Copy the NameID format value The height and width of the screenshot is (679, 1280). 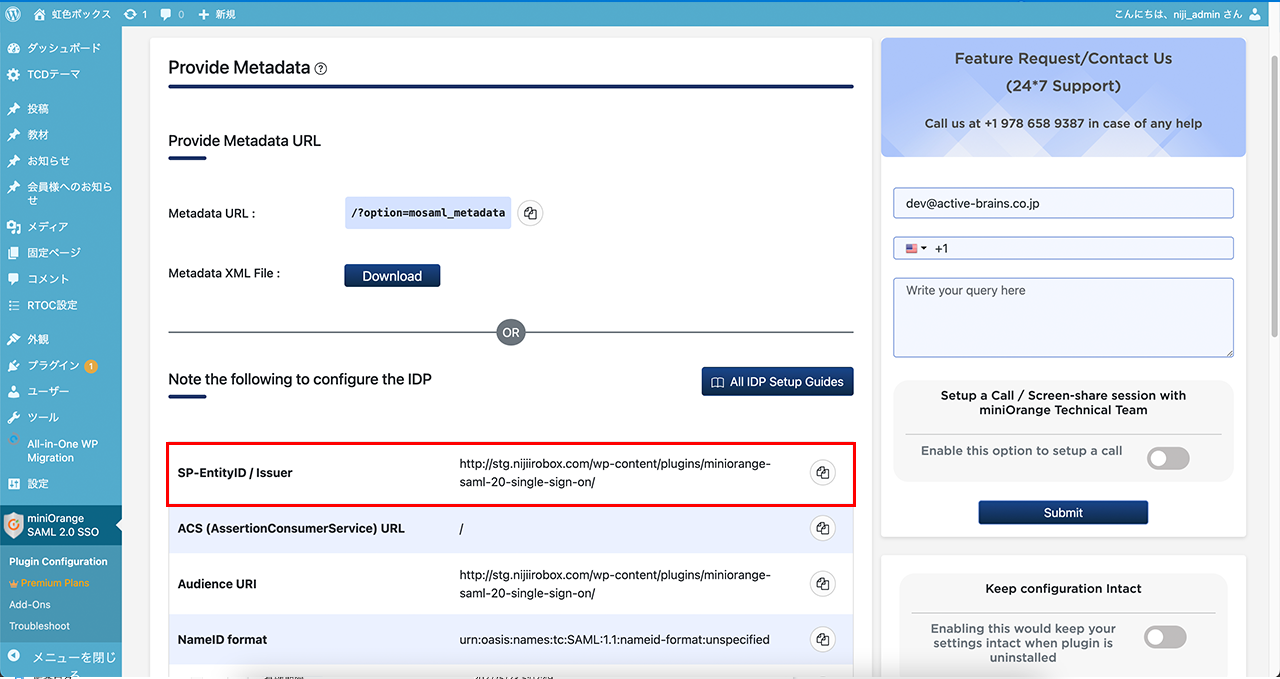point(822,639)
